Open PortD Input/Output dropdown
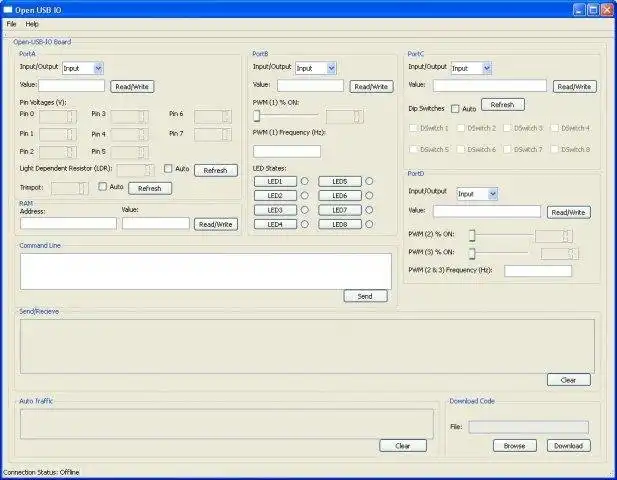 [477, 194]
